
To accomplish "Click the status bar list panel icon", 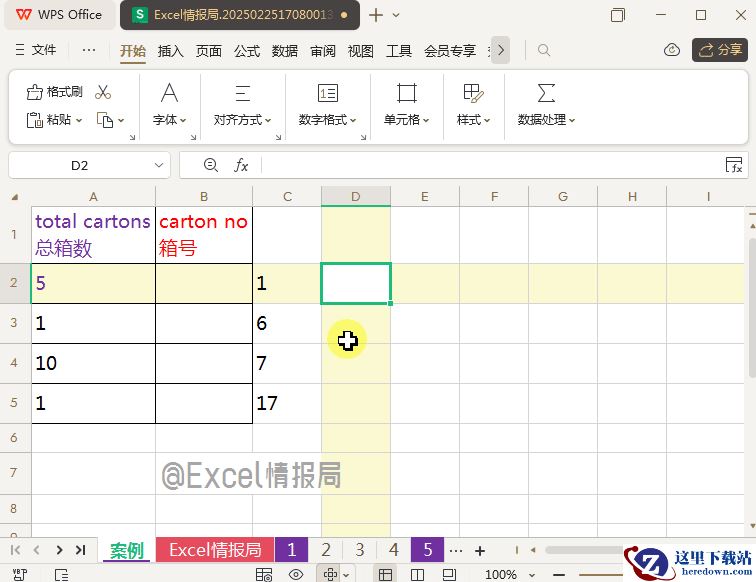I will [x=62, y=575].
